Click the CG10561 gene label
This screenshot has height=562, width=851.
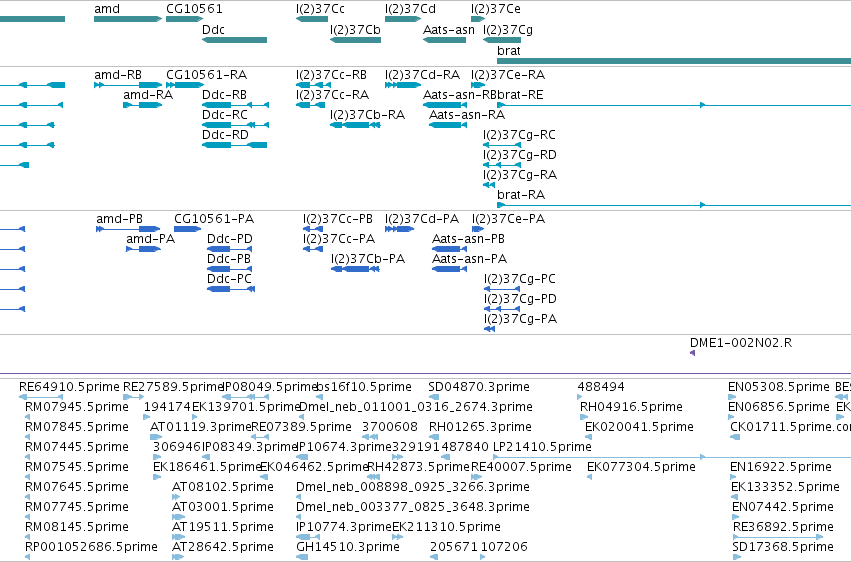click(x=194, y=9)
